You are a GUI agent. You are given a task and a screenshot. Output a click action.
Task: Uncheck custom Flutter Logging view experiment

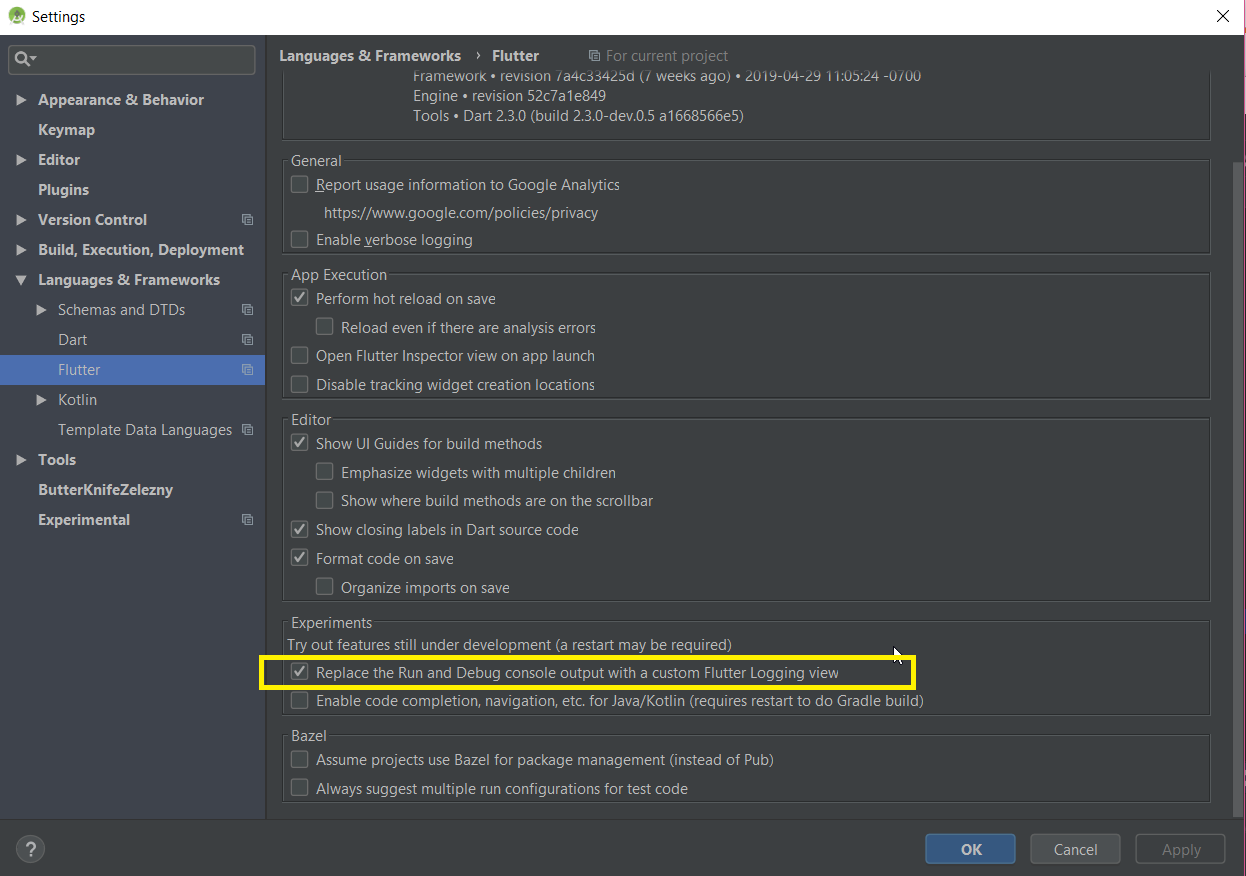pos(299,672)
